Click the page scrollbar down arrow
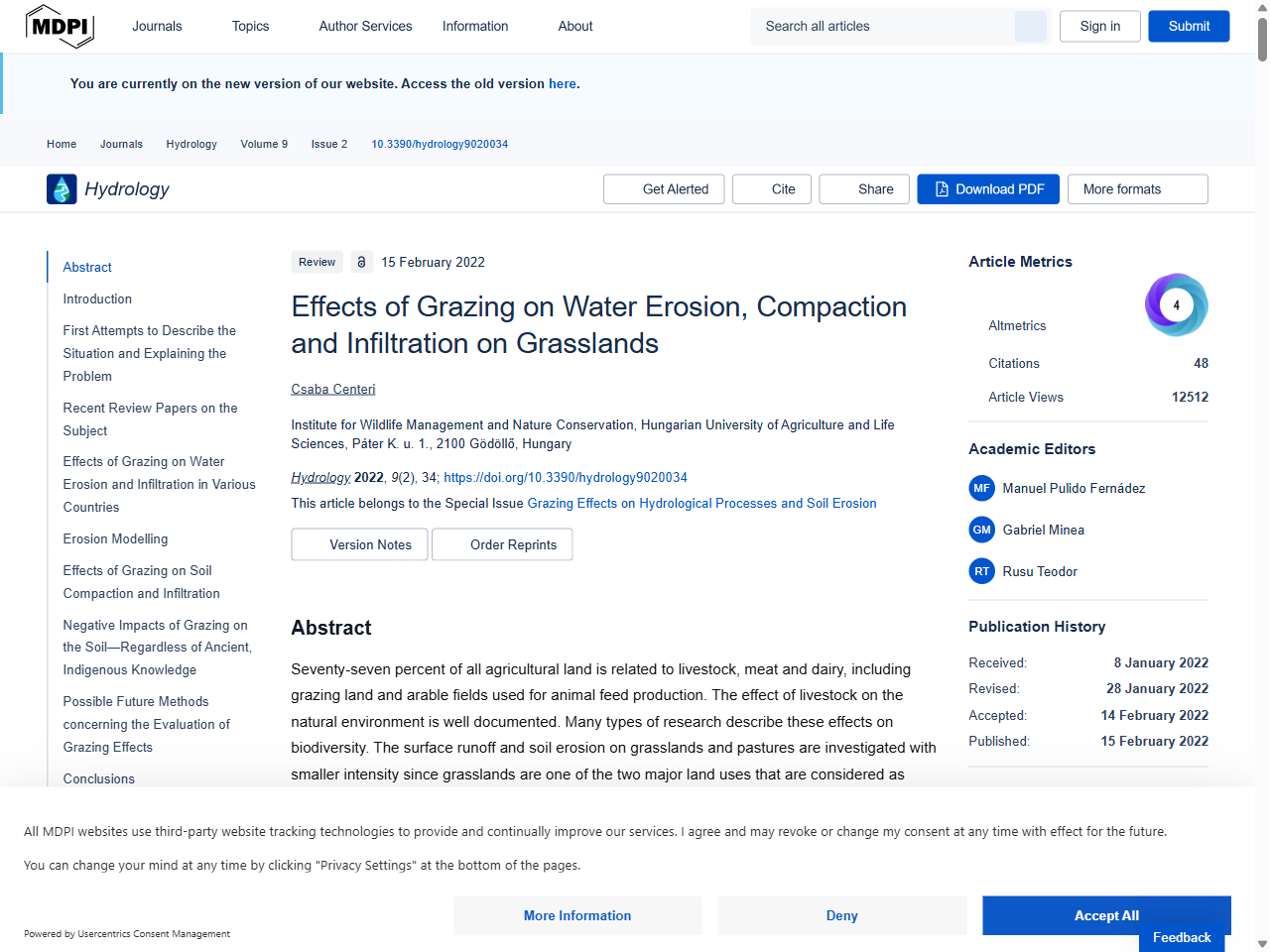 (x=1262, y=944)
